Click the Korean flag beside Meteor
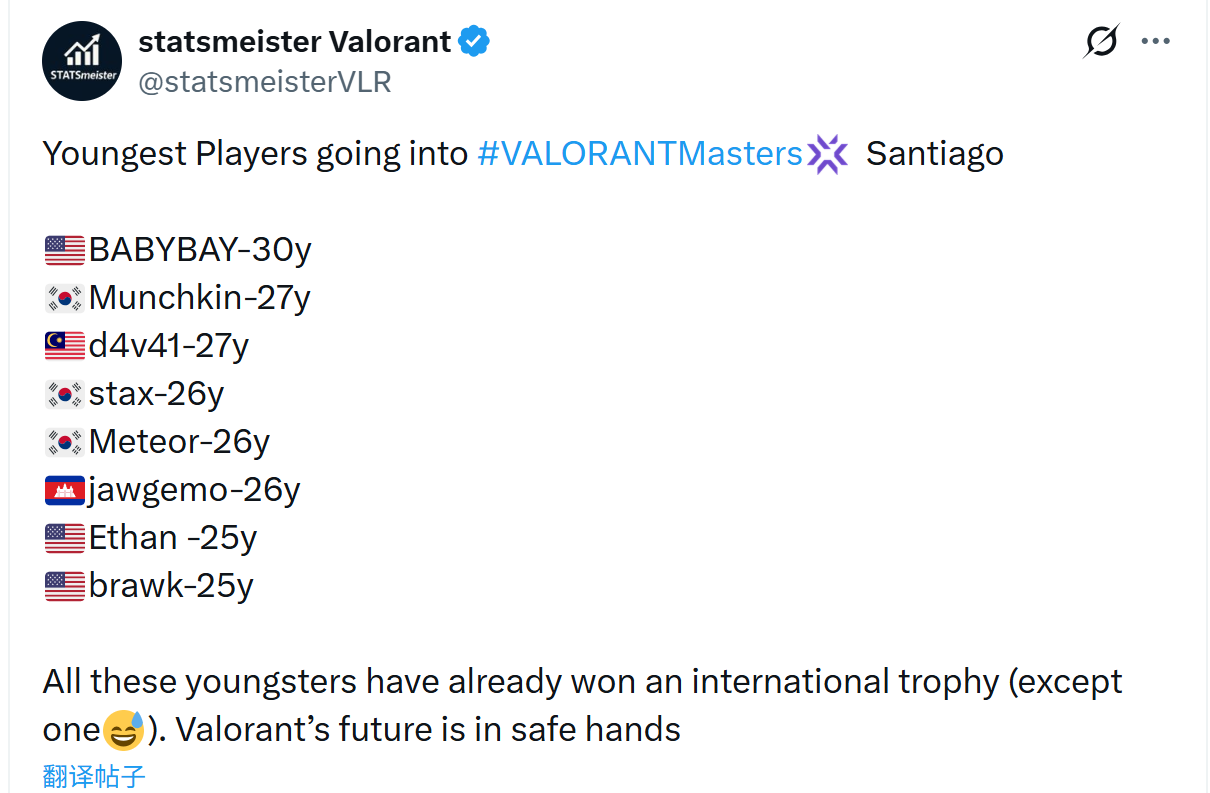The image size is (1210, 793). pos(65,442)
